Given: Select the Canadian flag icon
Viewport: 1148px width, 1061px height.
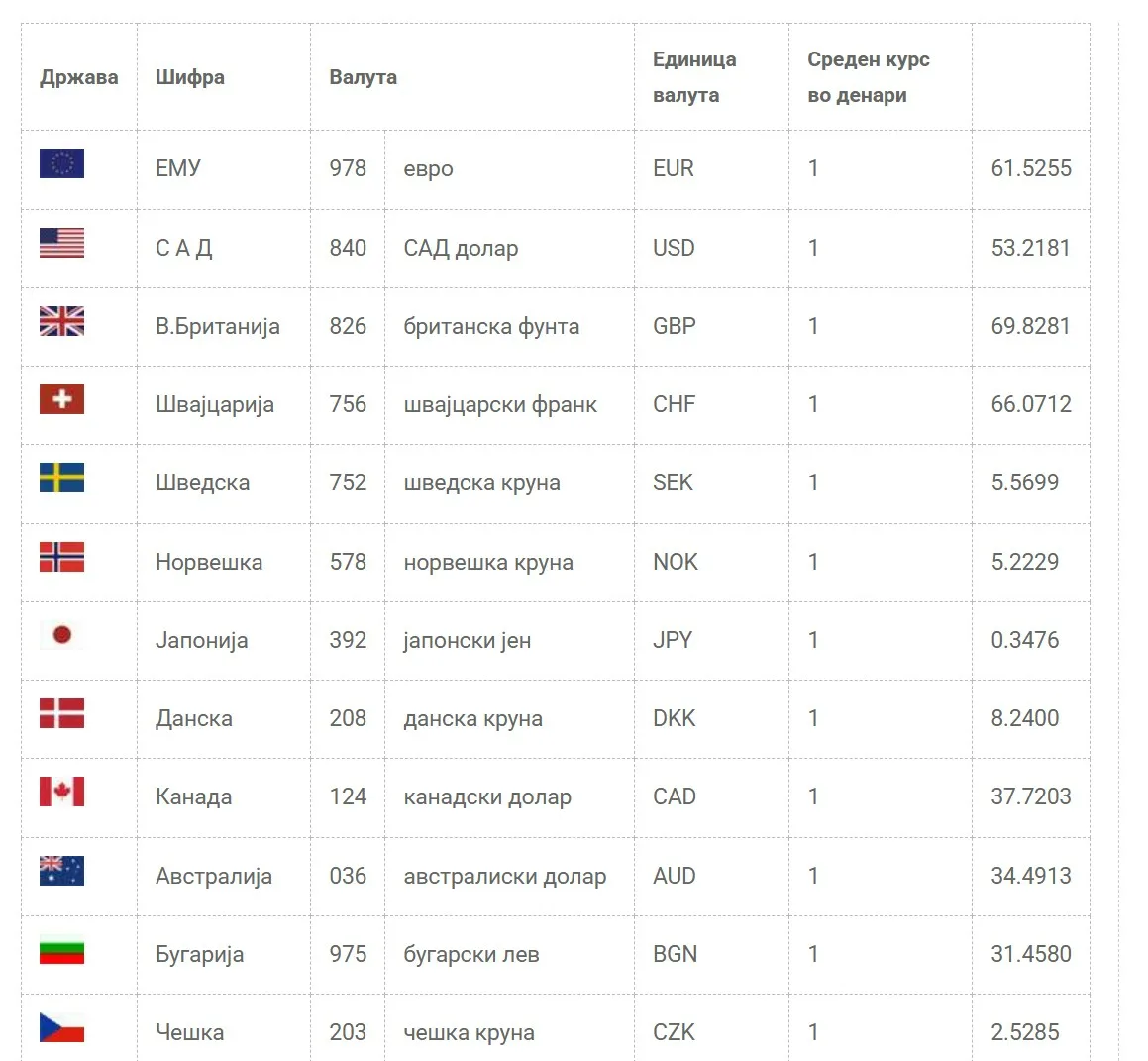Looking at the screenshot, I should 61,792.
